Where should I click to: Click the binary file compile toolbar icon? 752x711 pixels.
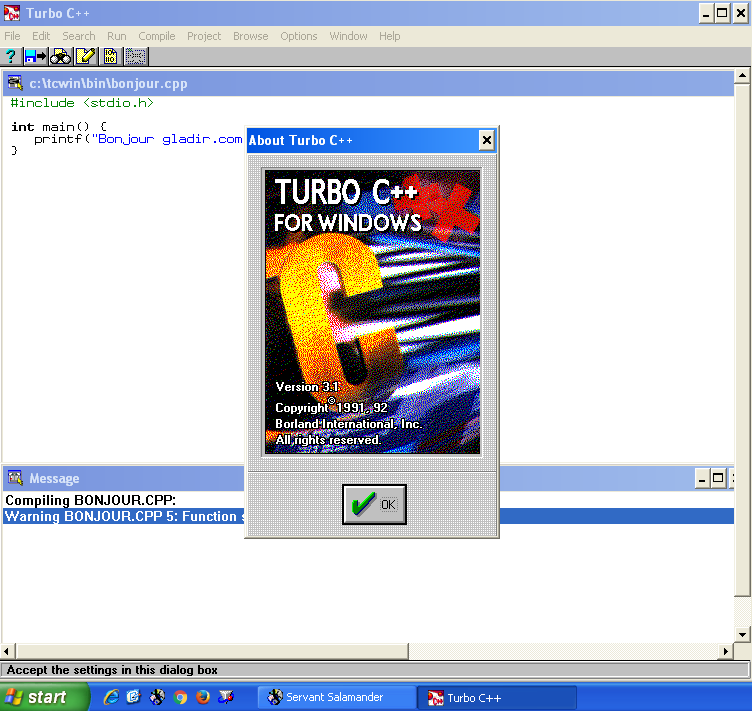[x=110, y=57]
